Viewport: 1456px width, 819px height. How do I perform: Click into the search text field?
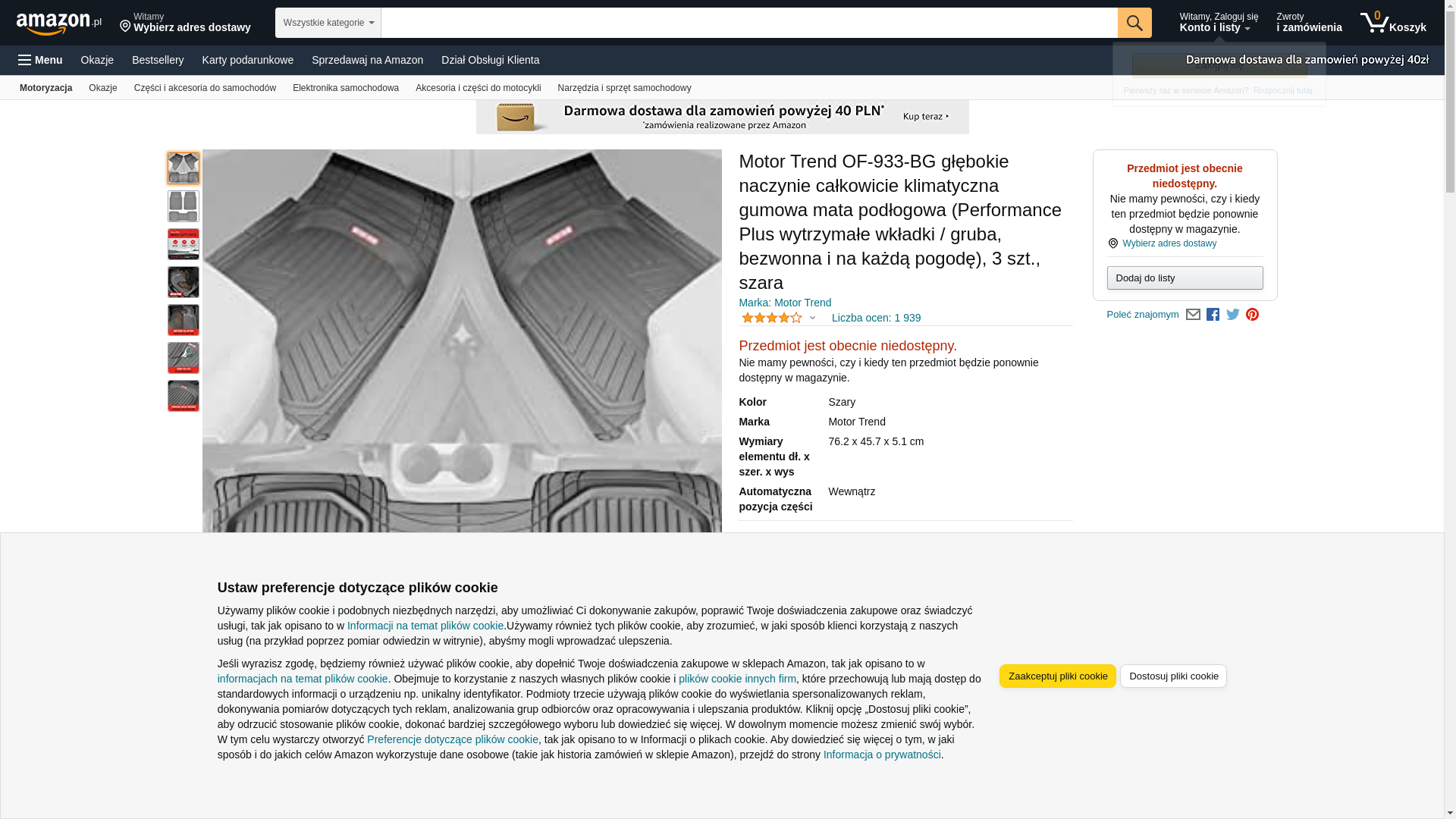(x=748, y=23)
